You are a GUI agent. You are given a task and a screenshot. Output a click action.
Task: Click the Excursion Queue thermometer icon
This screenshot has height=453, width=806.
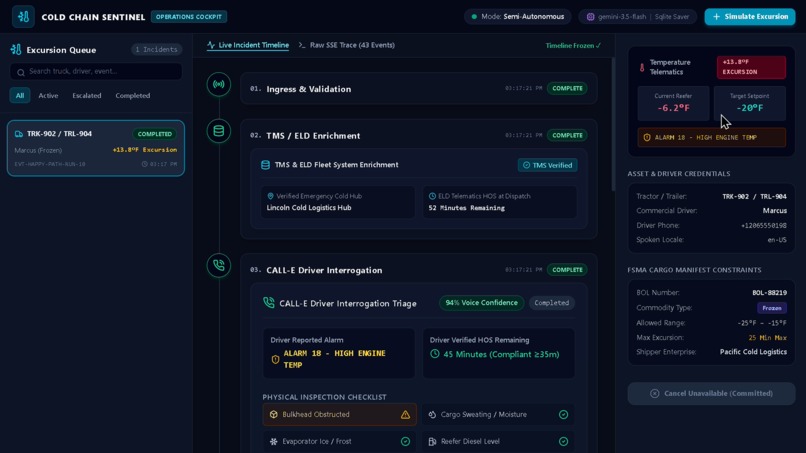(x=16, y=49)
